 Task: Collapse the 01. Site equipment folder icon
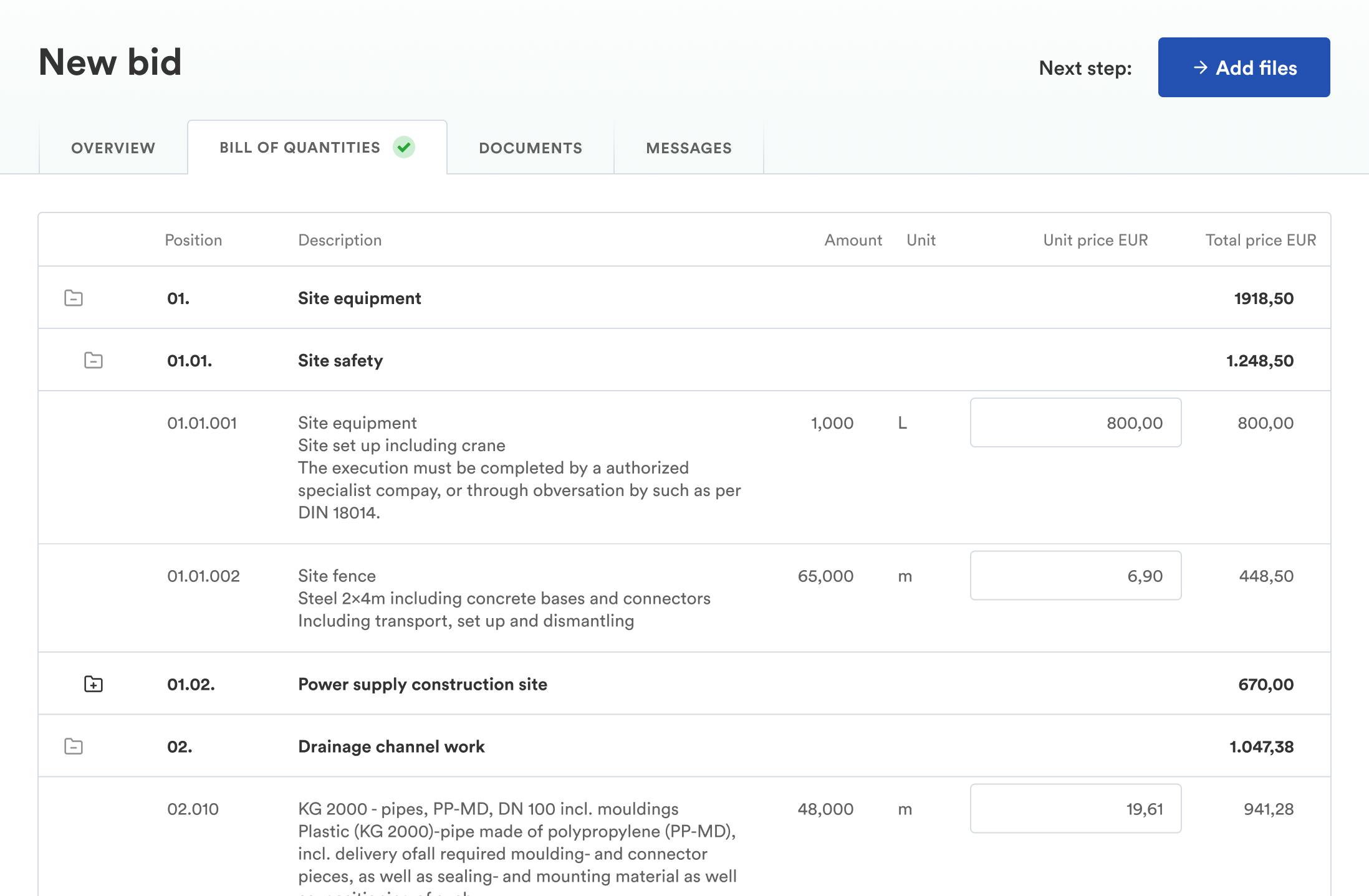[x=74, y=298]
